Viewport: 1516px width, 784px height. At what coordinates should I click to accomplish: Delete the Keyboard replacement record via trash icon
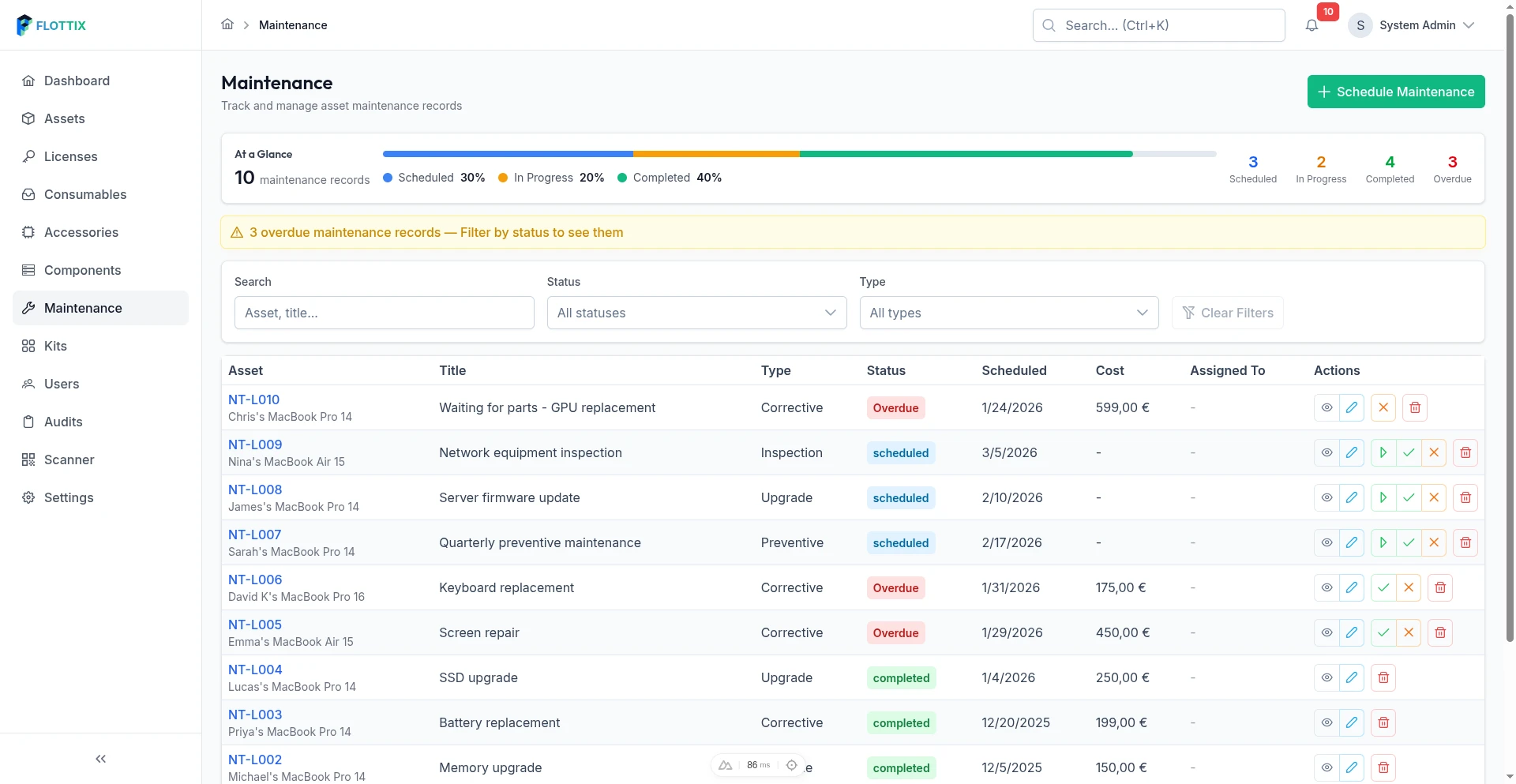coord(1439,587)
